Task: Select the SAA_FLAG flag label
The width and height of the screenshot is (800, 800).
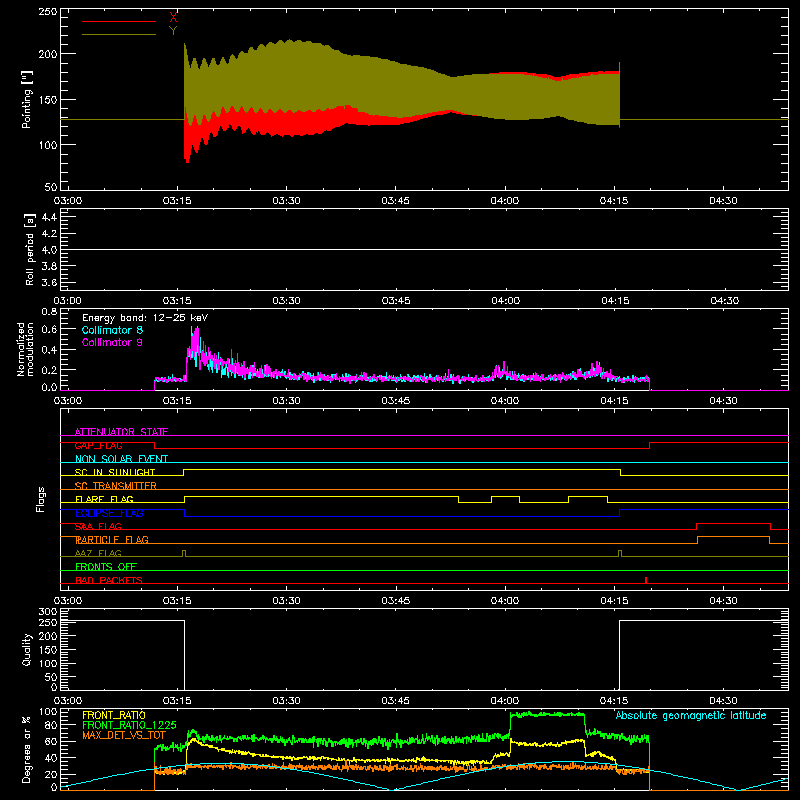Action: tap(98, 526)
